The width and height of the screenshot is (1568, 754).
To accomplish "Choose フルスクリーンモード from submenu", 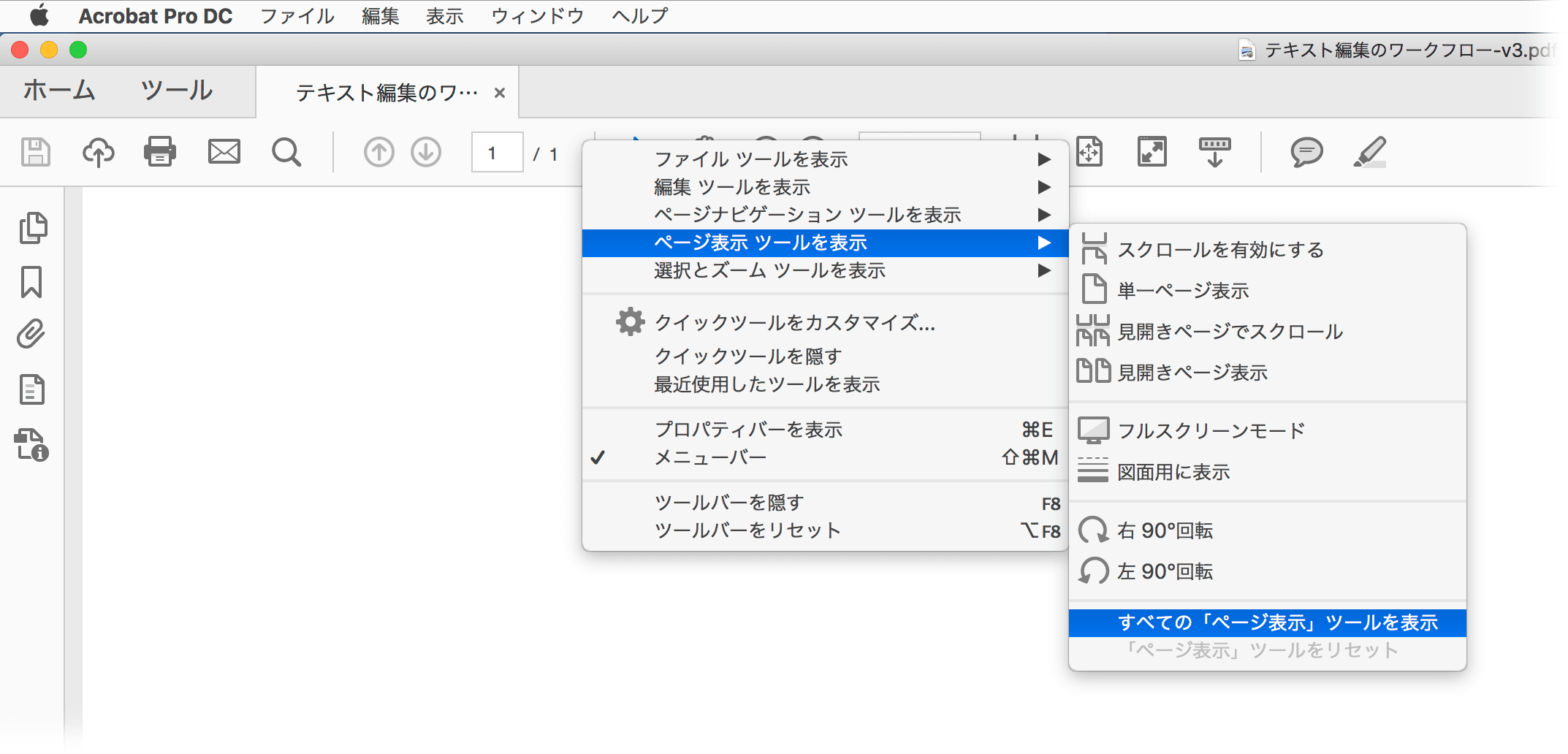I will (1268, 431).
